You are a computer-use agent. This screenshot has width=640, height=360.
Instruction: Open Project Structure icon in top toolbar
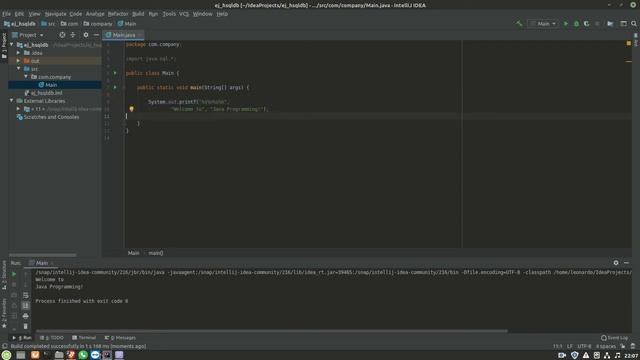[610, 24]
